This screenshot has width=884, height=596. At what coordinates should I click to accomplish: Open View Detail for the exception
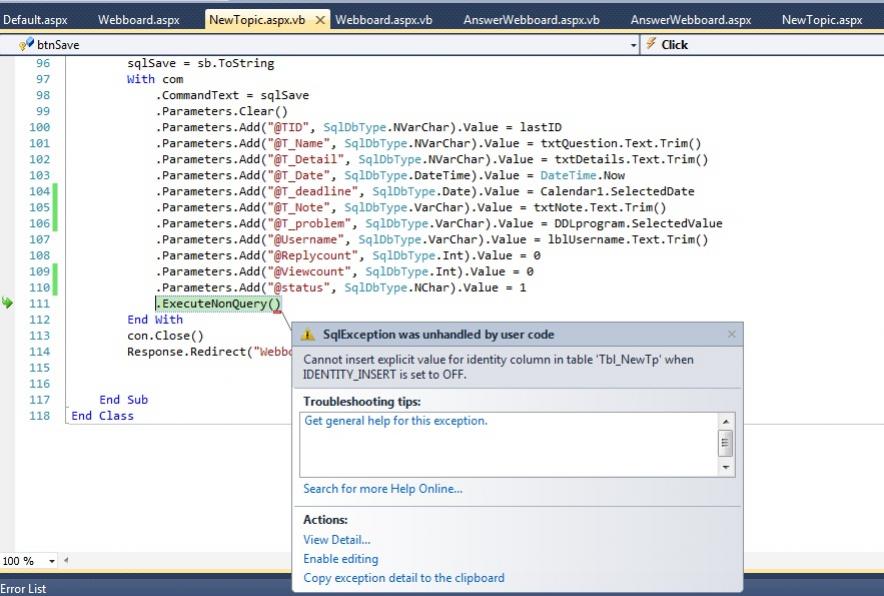337,540
